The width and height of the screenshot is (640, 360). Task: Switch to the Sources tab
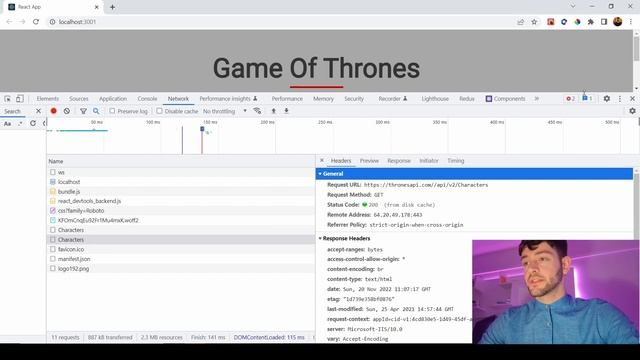point(79,99)
